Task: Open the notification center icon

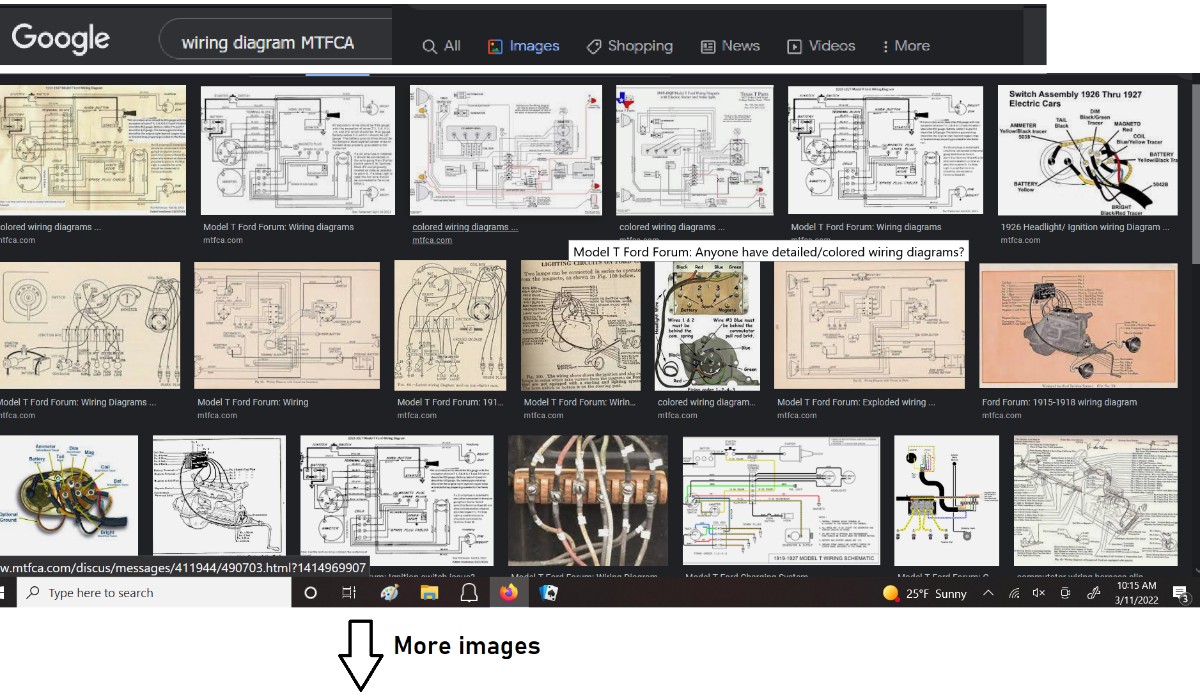Action: 1181,593
